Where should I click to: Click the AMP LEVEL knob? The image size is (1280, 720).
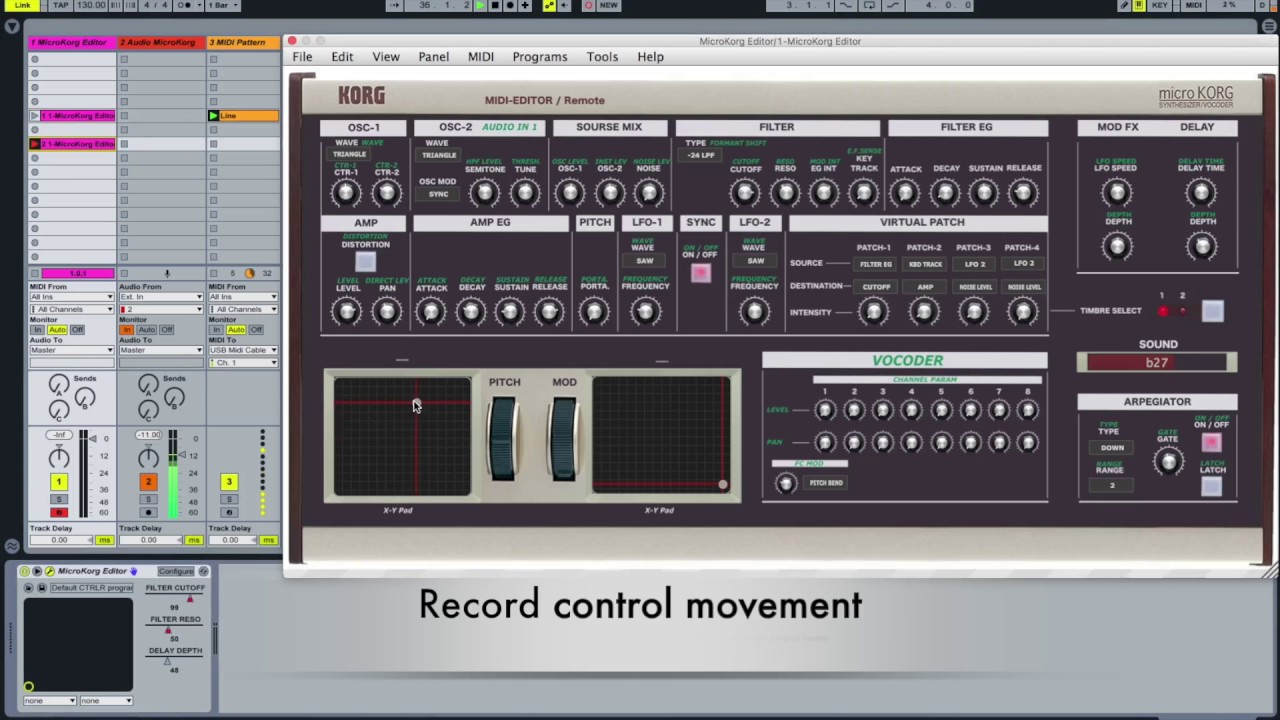[x=347, y=312]
